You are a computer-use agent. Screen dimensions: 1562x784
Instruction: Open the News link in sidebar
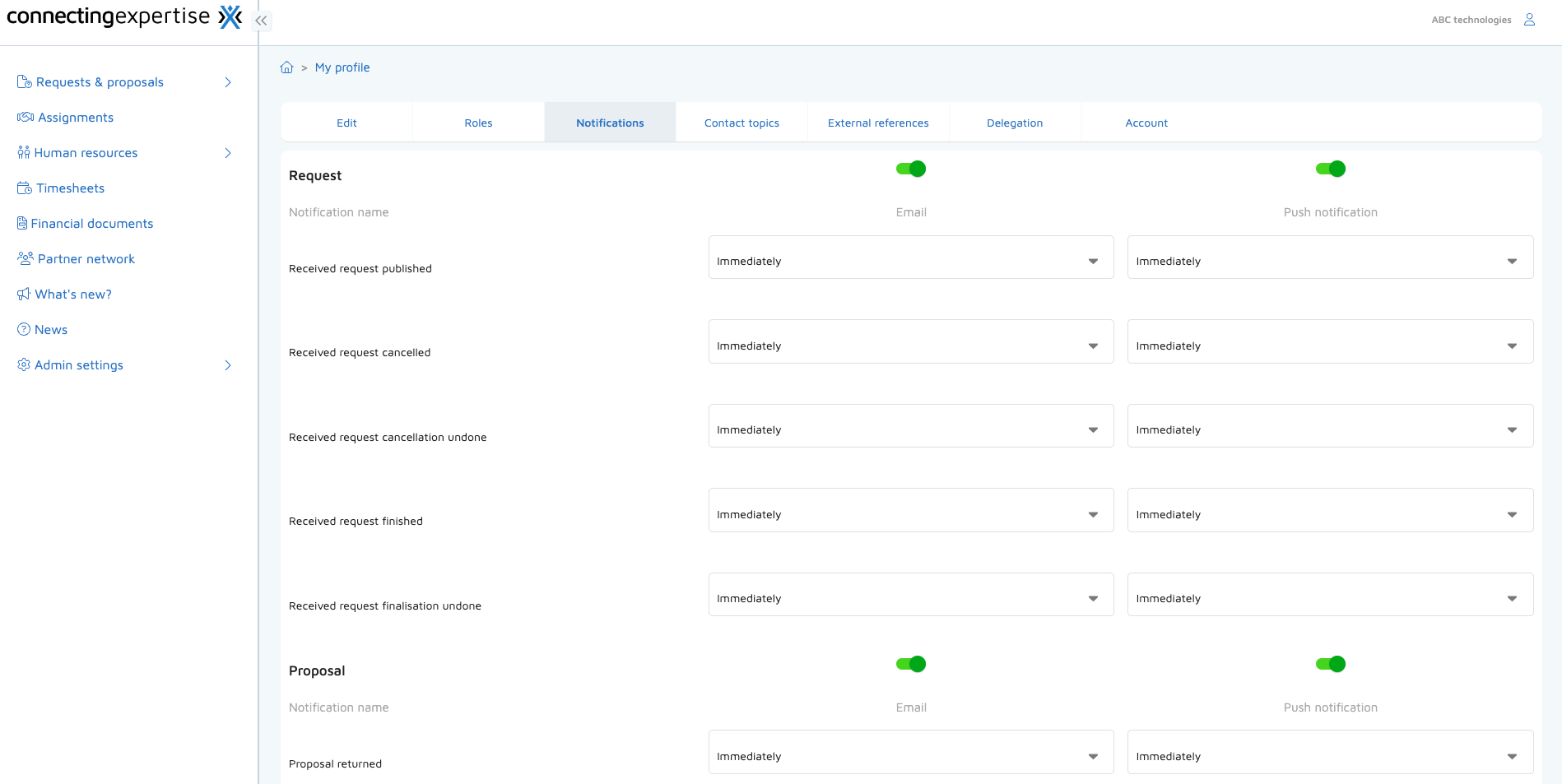(51, 330)
